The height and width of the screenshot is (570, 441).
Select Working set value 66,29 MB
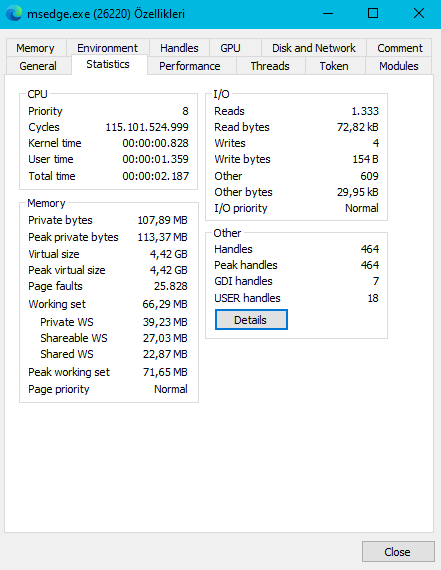coord(165,304)
